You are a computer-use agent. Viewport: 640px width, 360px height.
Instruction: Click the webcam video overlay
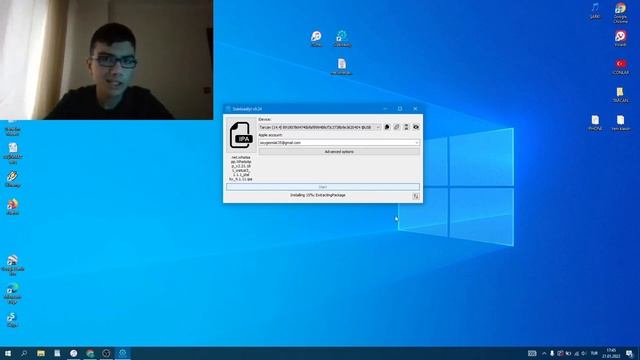pos(107,60)
